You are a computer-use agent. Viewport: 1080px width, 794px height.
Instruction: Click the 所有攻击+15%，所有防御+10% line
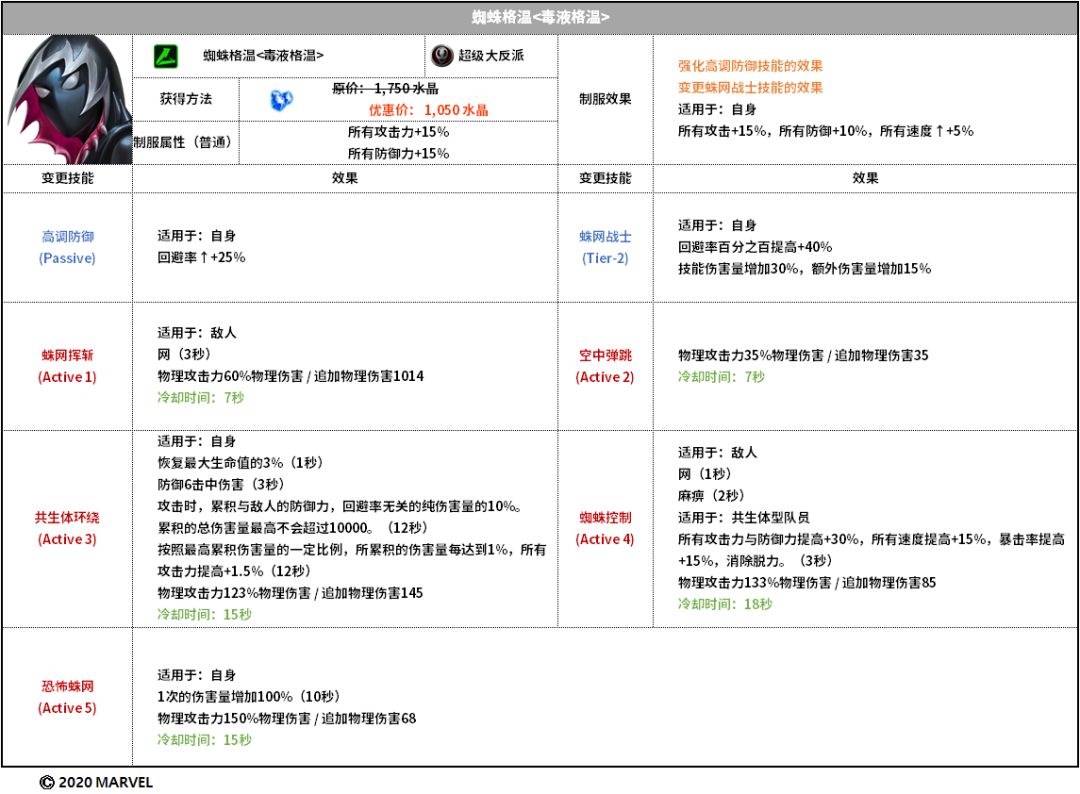point(825,131)
